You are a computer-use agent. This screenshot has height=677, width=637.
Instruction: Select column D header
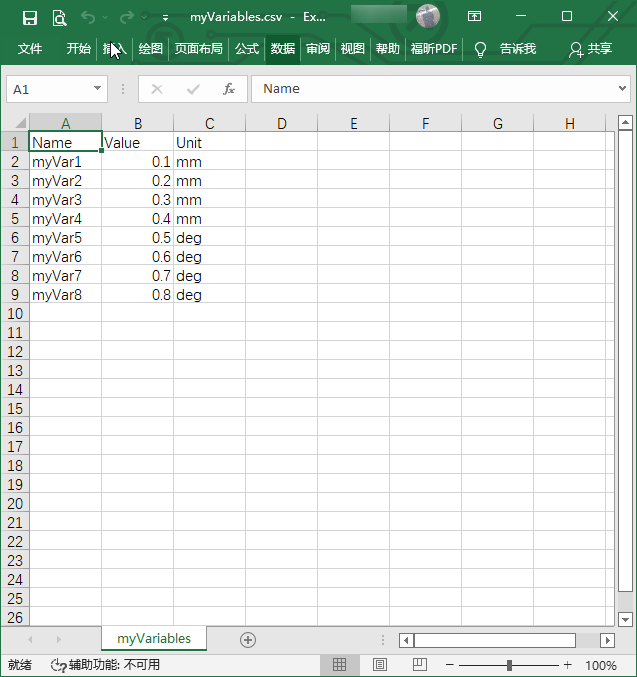point(282,123)
